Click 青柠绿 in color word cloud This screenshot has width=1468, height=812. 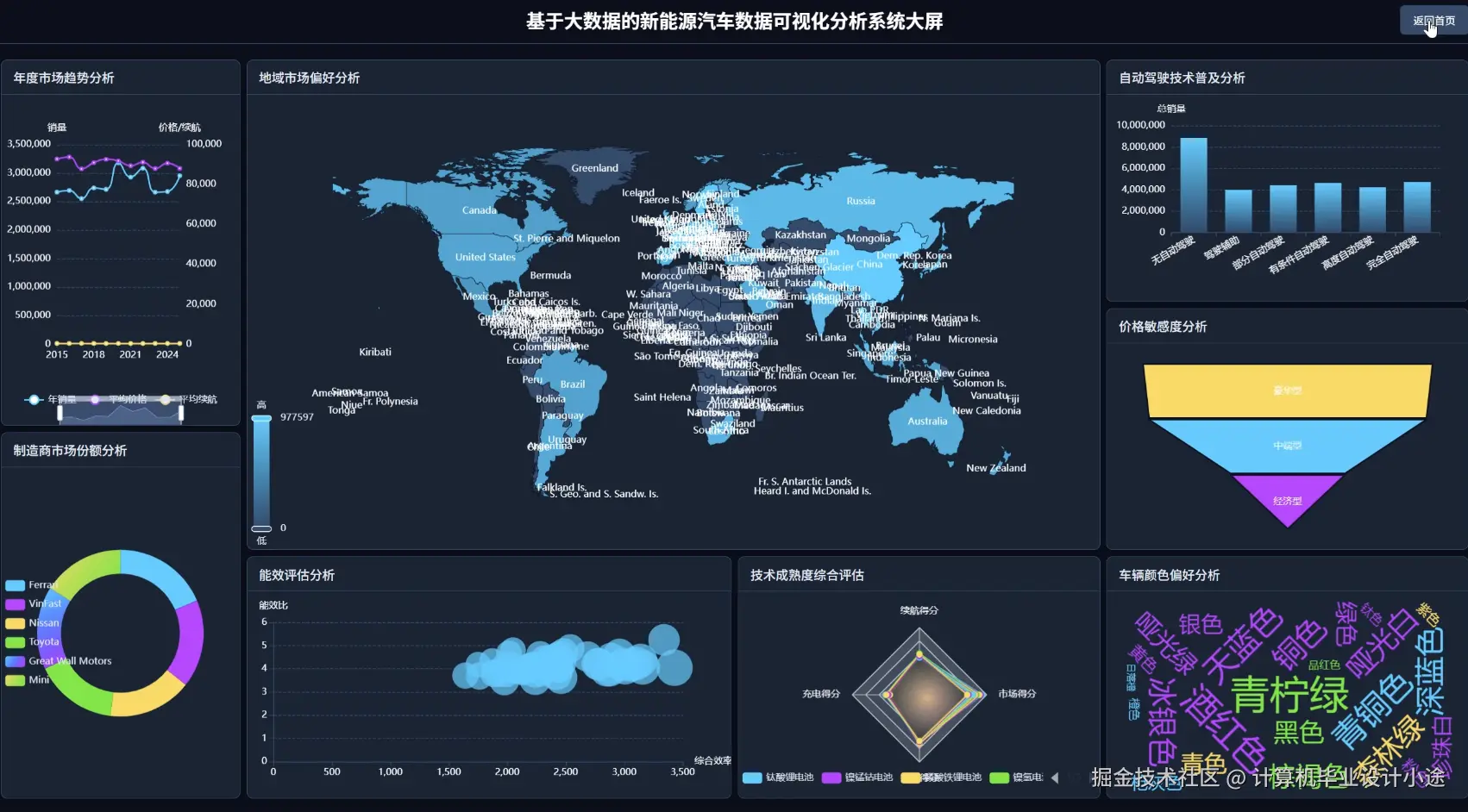tap(1289, 695)
